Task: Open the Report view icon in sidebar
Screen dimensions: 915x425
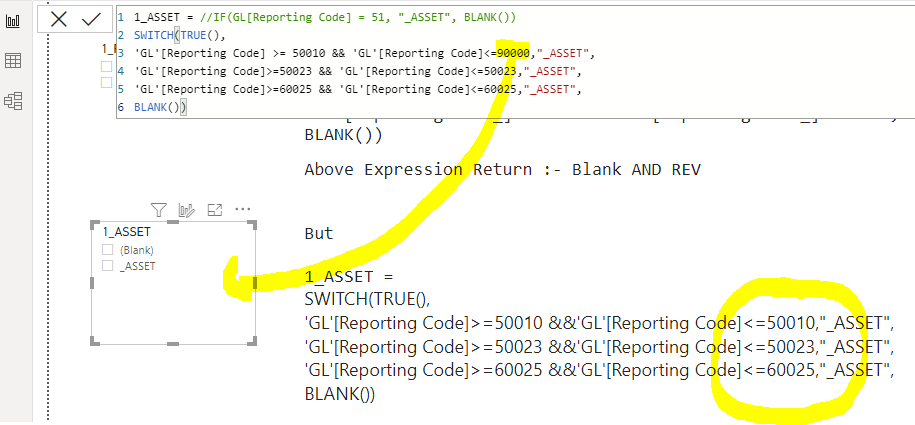Action: [x=13, y=22]
